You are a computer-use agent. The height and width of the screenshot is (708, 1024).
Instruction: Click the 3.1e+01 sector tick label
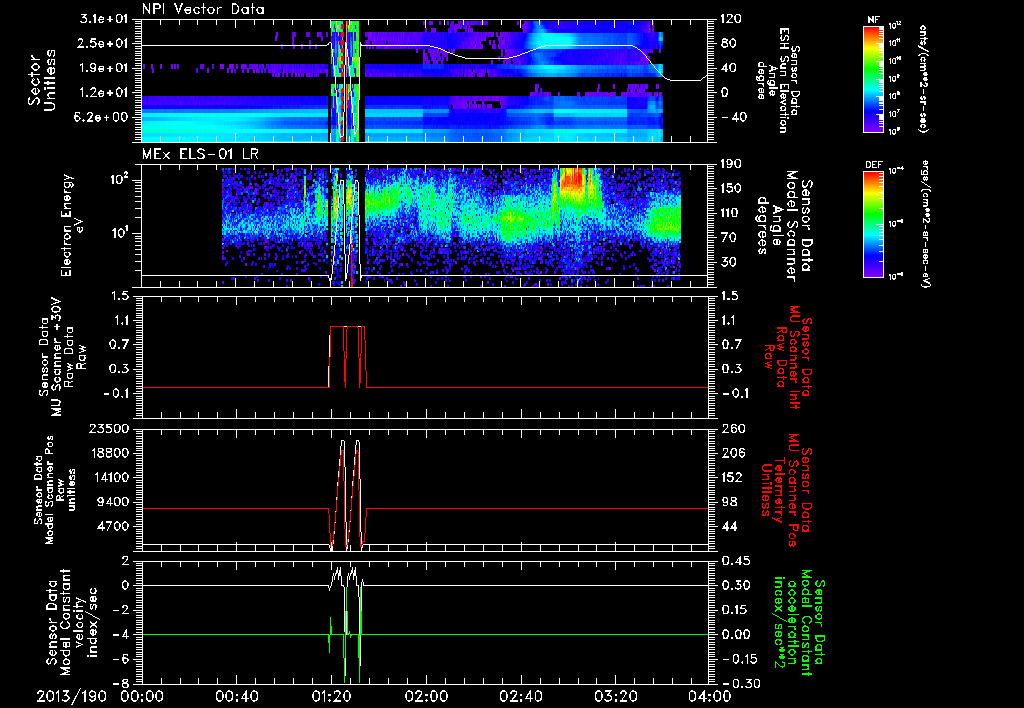point(104,19)
